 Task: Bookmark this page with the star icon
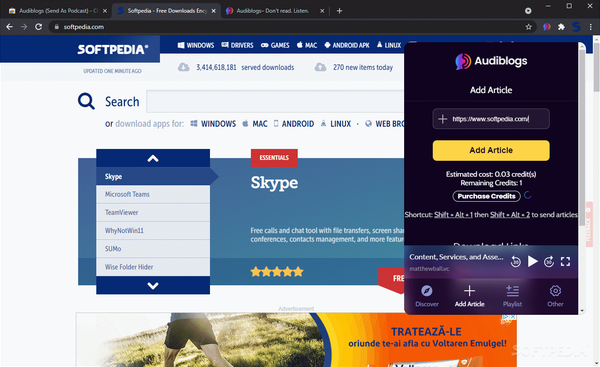tap(528, 27)
